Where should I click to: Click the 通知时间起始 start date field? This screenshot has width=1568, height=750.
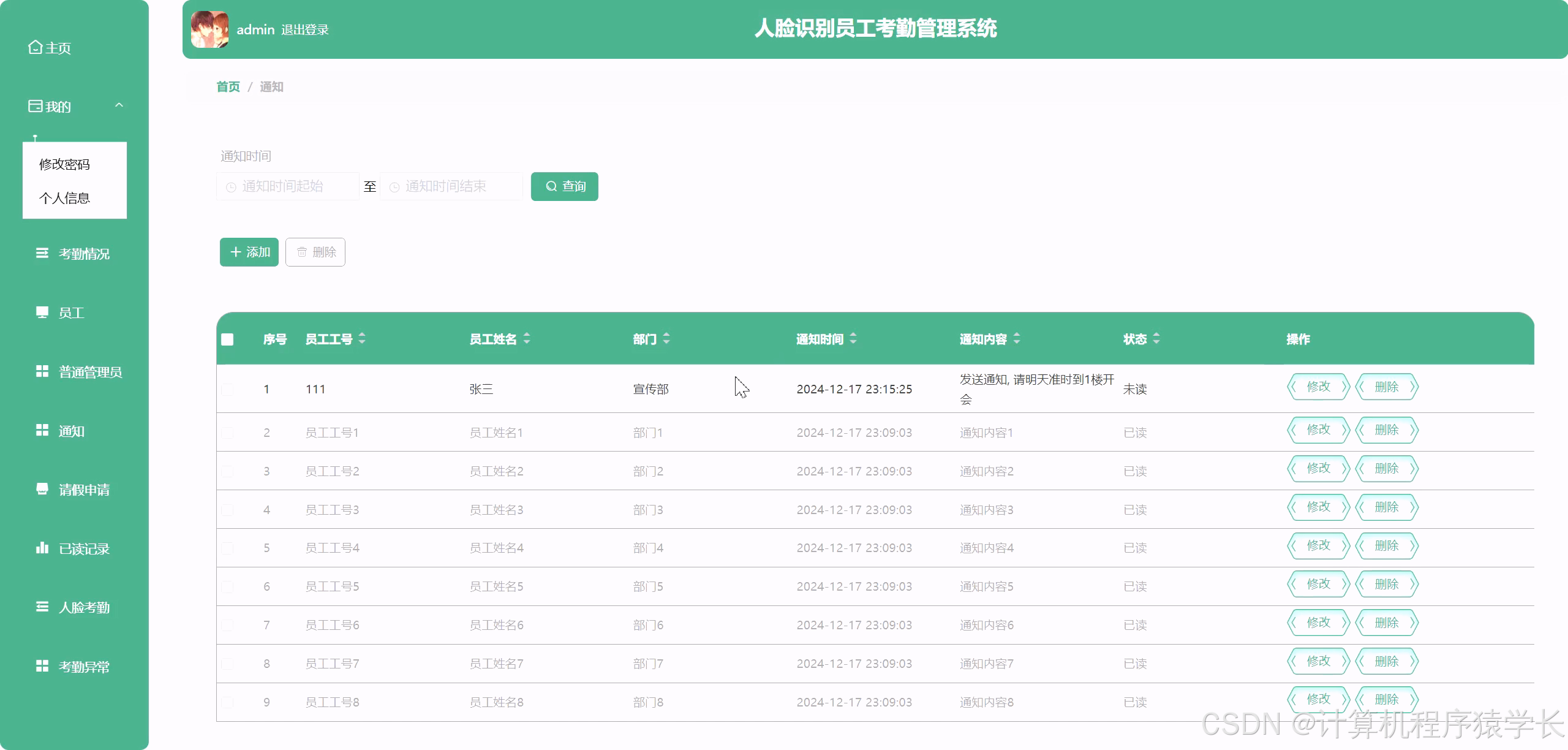(x=288, y=186)
